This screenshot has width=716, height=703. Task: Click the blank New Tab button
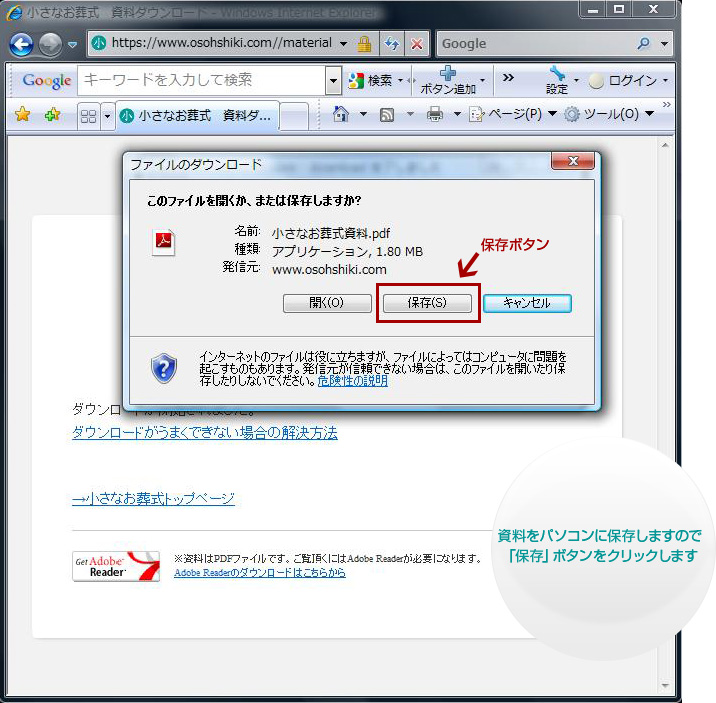294,116
